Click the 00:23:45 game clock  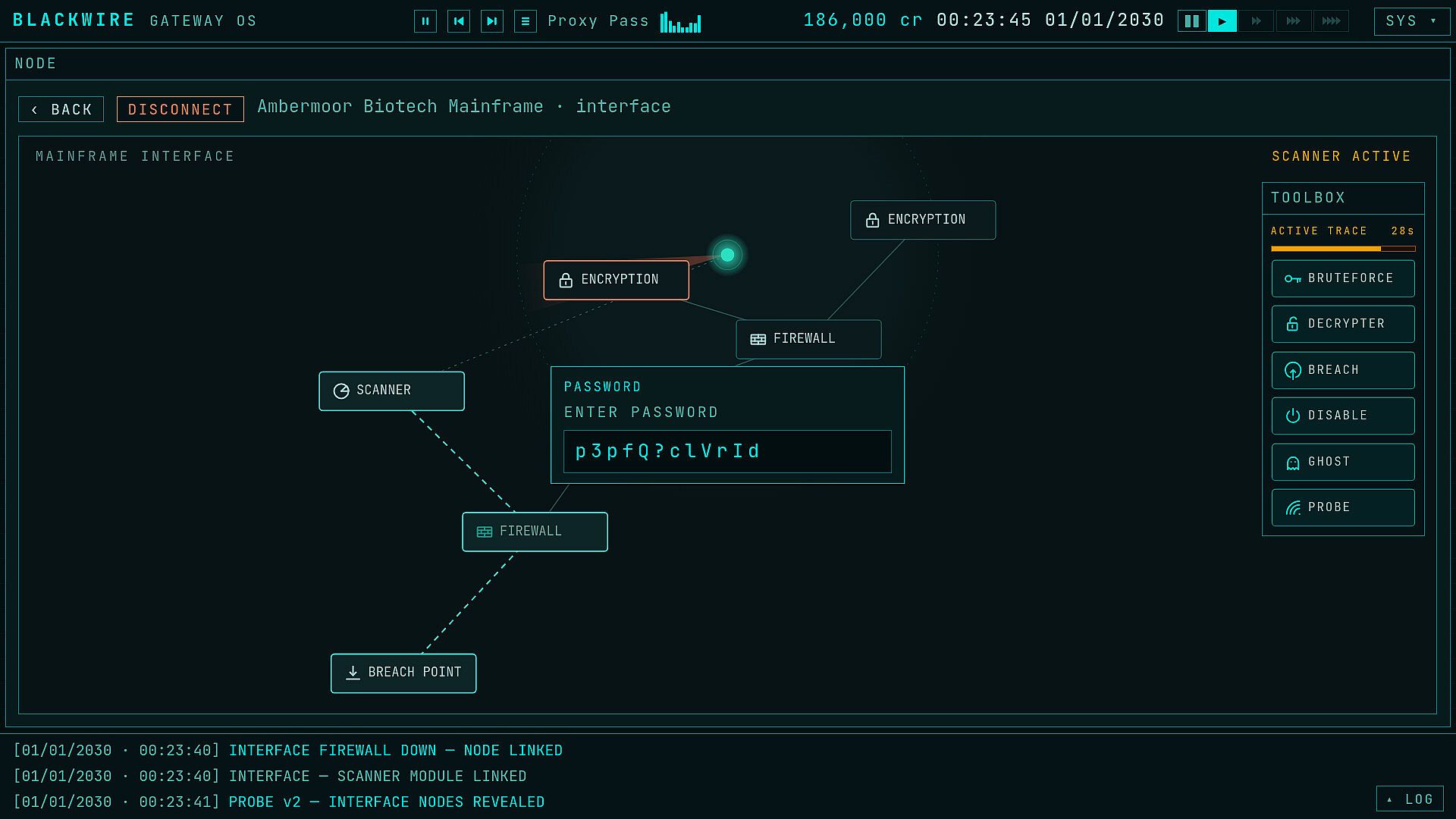pyautogui.click(x=984, y=20)
